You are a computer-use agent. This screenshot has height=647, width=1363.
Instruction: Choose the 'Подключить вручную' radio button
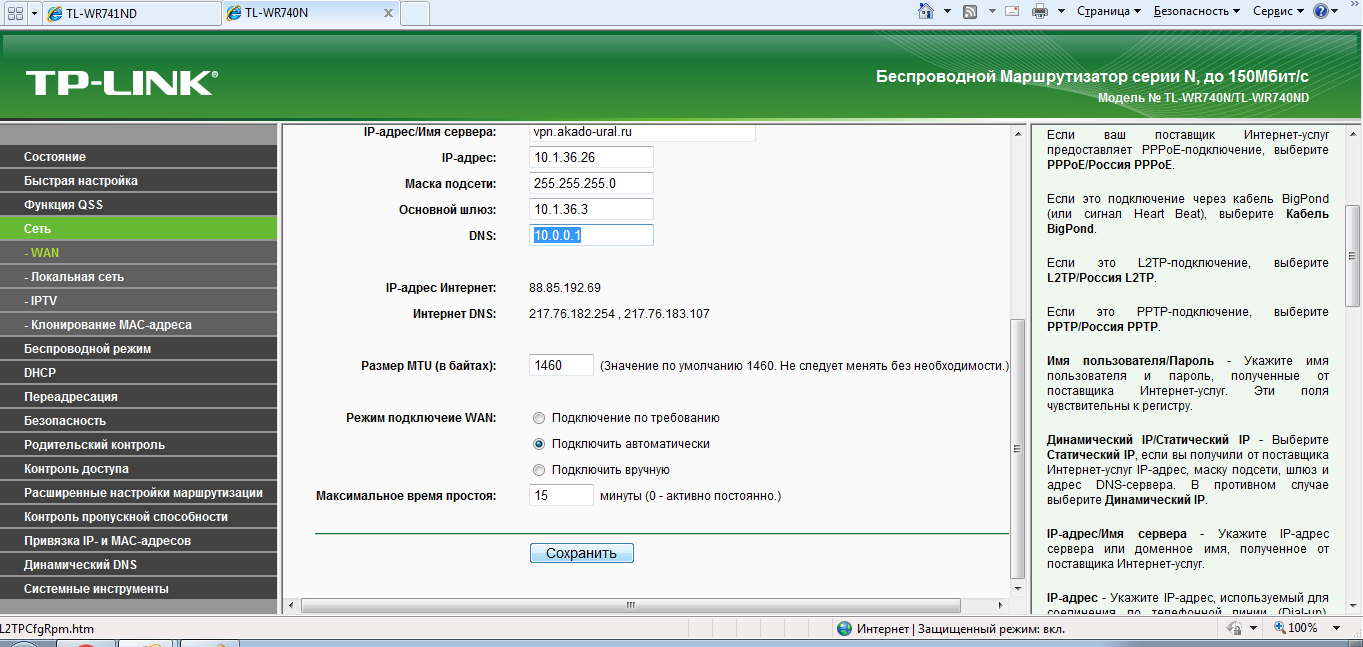click(x=539, y=470)
